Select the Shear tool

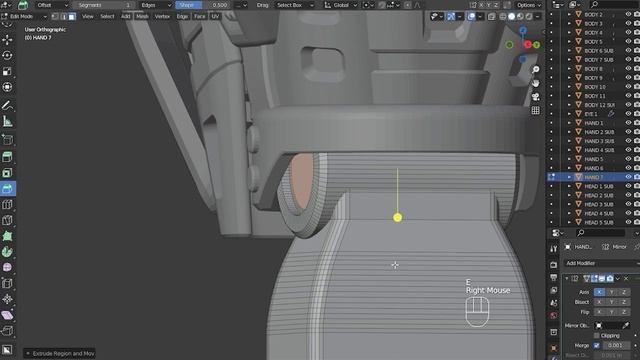(7, 315)
